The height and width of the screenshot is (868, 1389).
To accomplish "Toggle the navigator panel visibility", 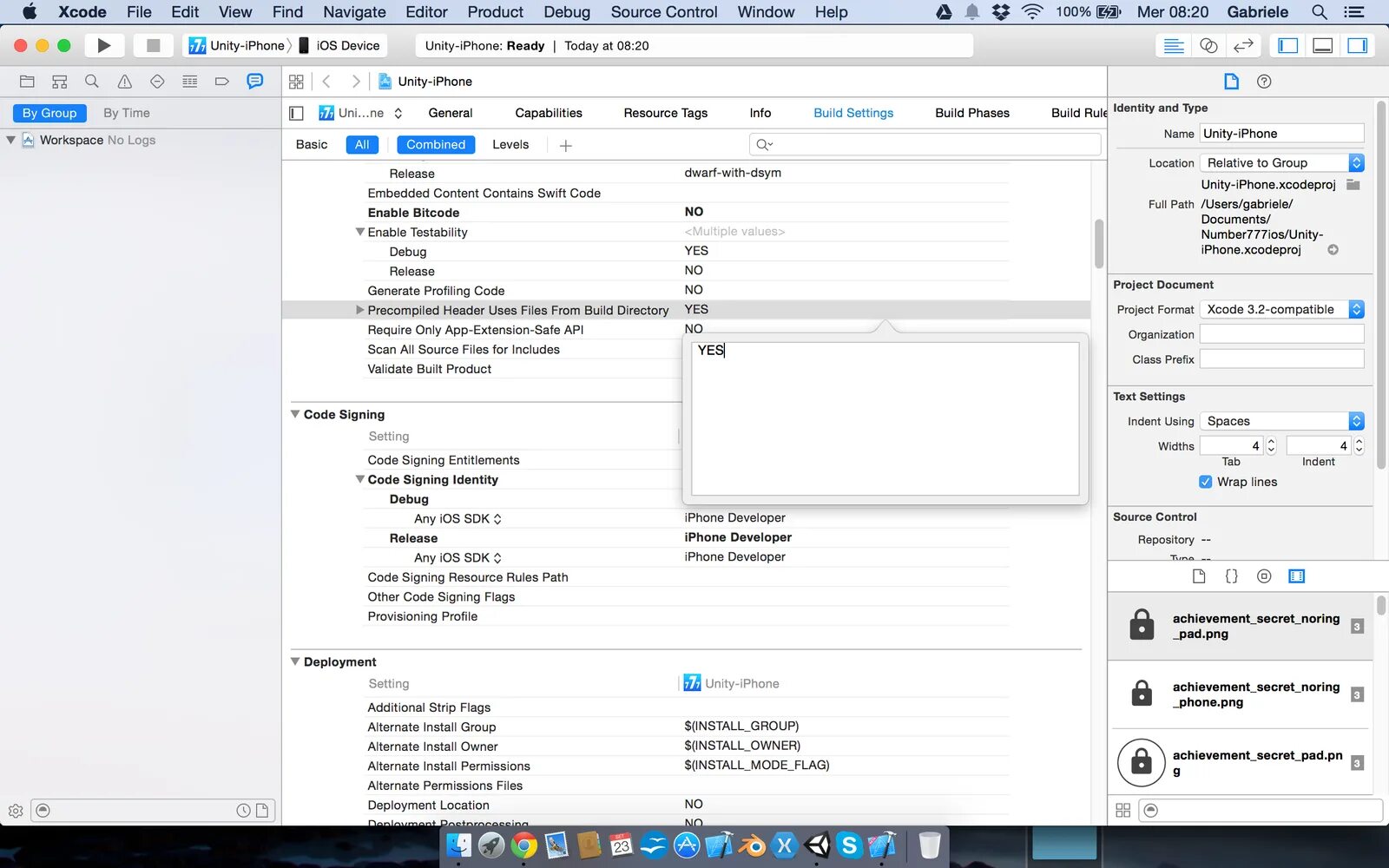I will (1288, 45).
